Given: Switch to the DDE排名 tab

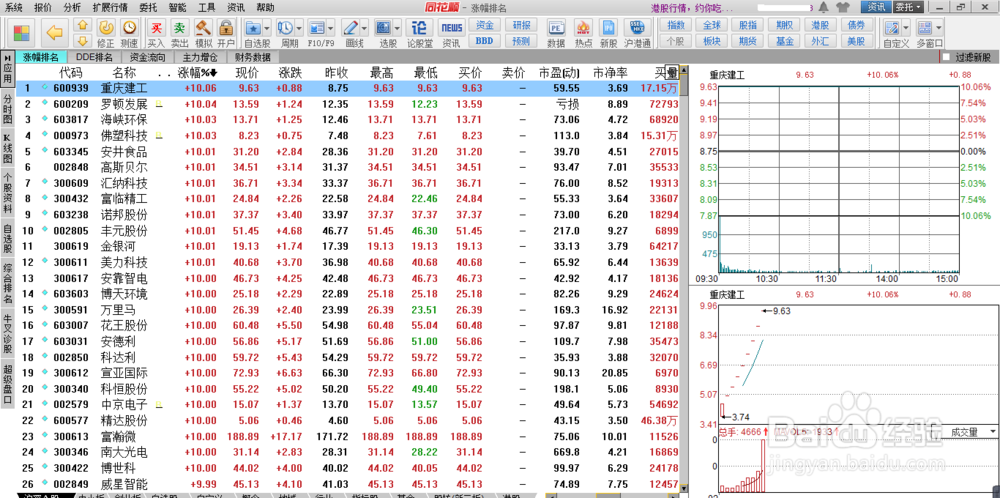Looking at the screenshot, I should [94, 57].
